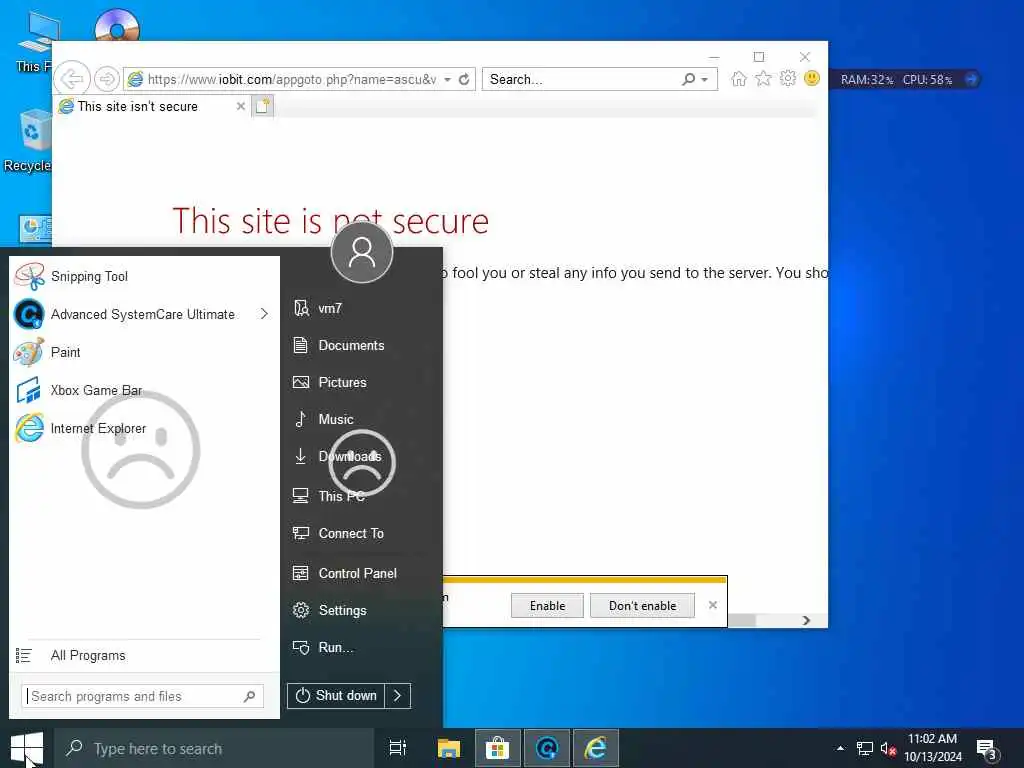Open Favorites star icon in IE
Viewport: 1024px width, 768px height.
pos(763,79)
